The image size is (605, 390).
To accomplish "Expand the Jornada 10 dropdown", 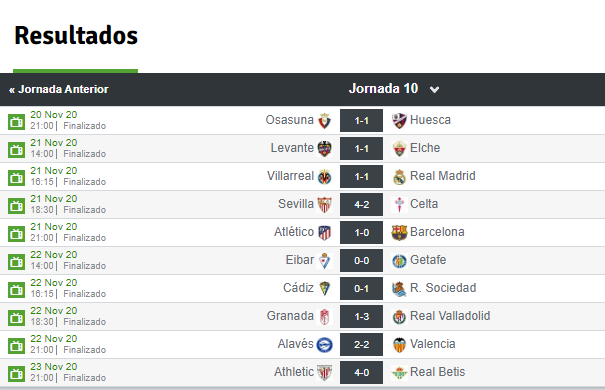I will pos(394,89).
